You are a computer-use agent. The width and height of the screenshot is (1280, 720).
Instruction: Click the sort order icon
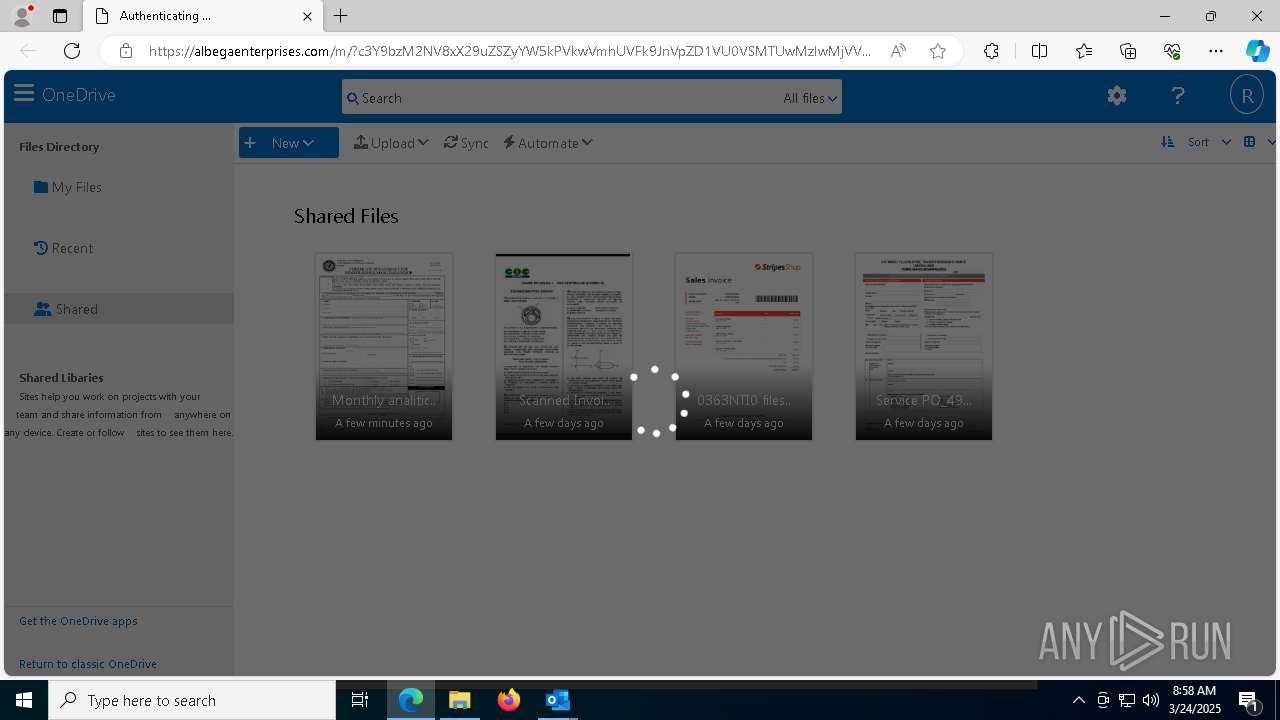[x=1167, y=142]
